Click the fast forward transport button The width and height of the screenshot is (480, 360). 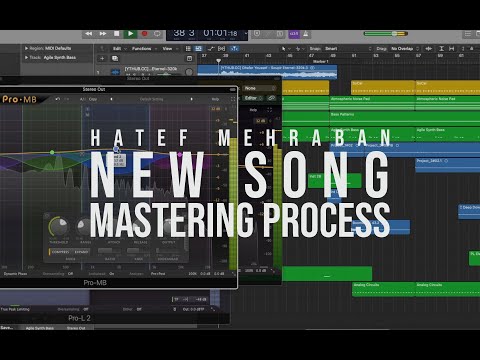click(103, 34)
